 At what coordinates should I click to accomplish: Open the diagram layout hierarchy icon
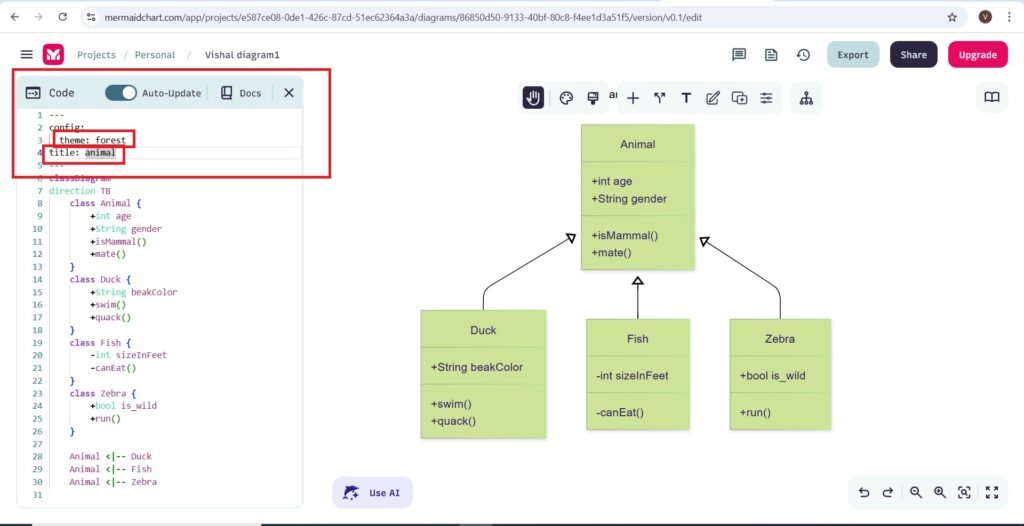coord(806,98)
